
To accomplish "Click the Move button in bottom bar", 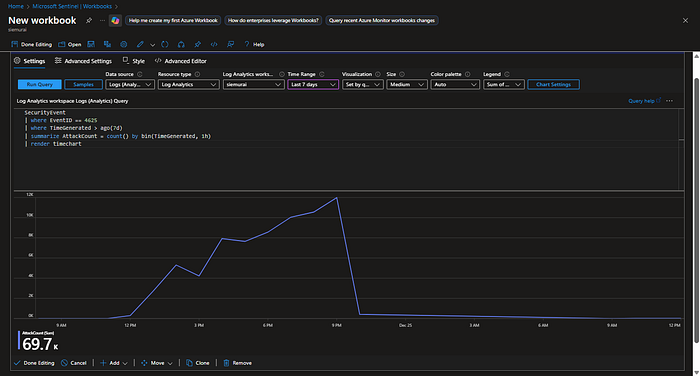I will [x=152, y=363].
